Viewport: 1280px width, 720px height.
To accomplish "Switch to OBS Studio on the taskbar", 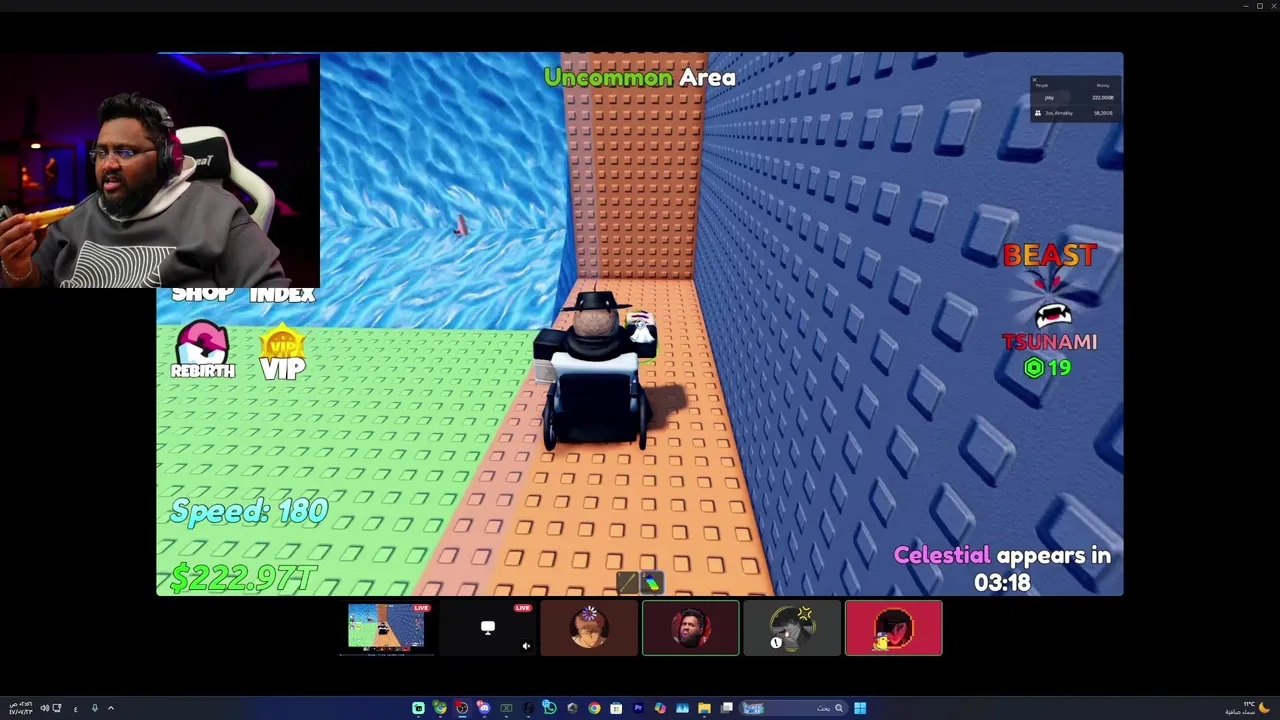I will pyautogui.click(x=462, y=708).
